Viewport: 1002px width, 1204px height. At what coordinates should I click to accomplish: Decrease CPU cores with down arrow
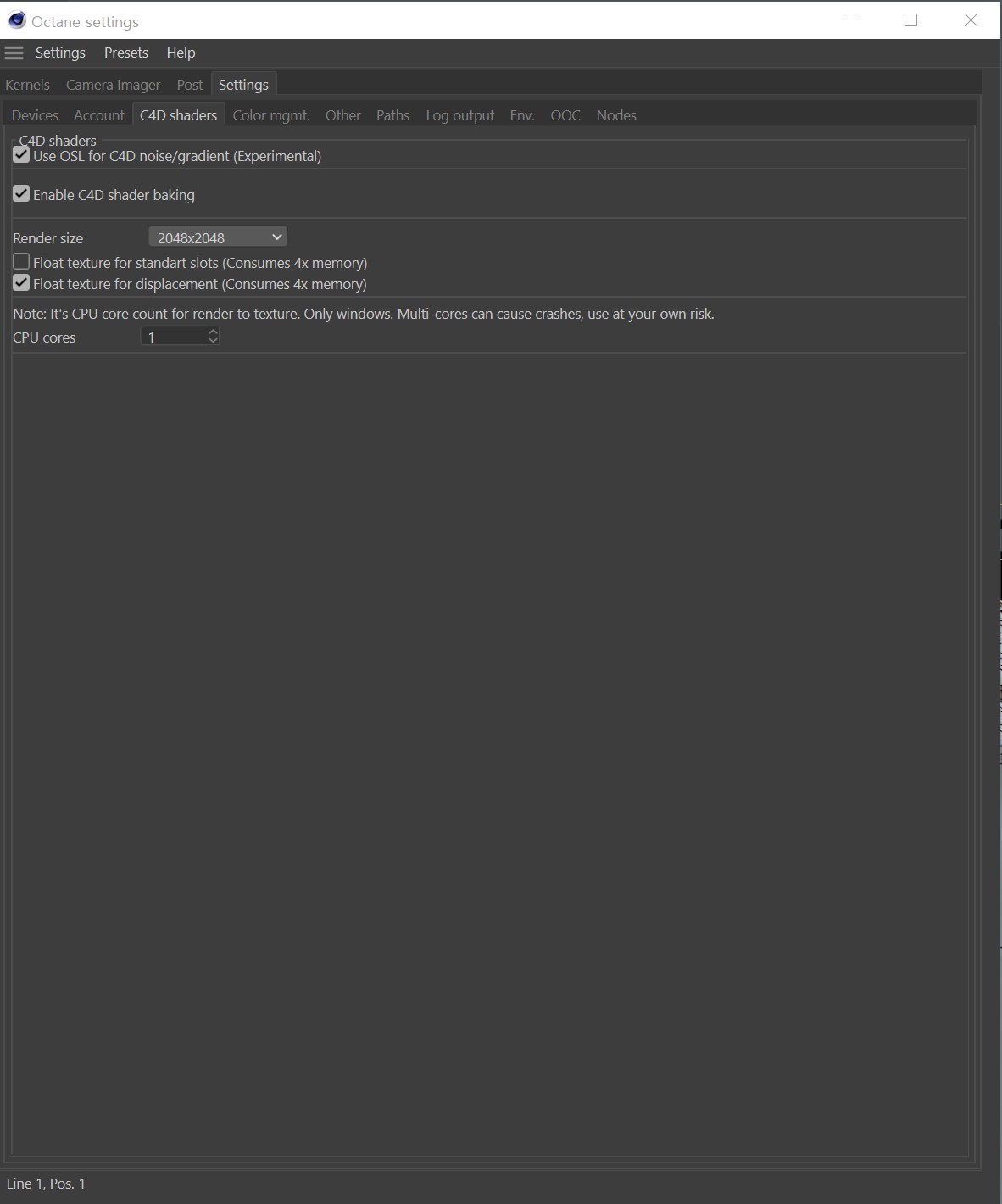click(x=213, y=342)
